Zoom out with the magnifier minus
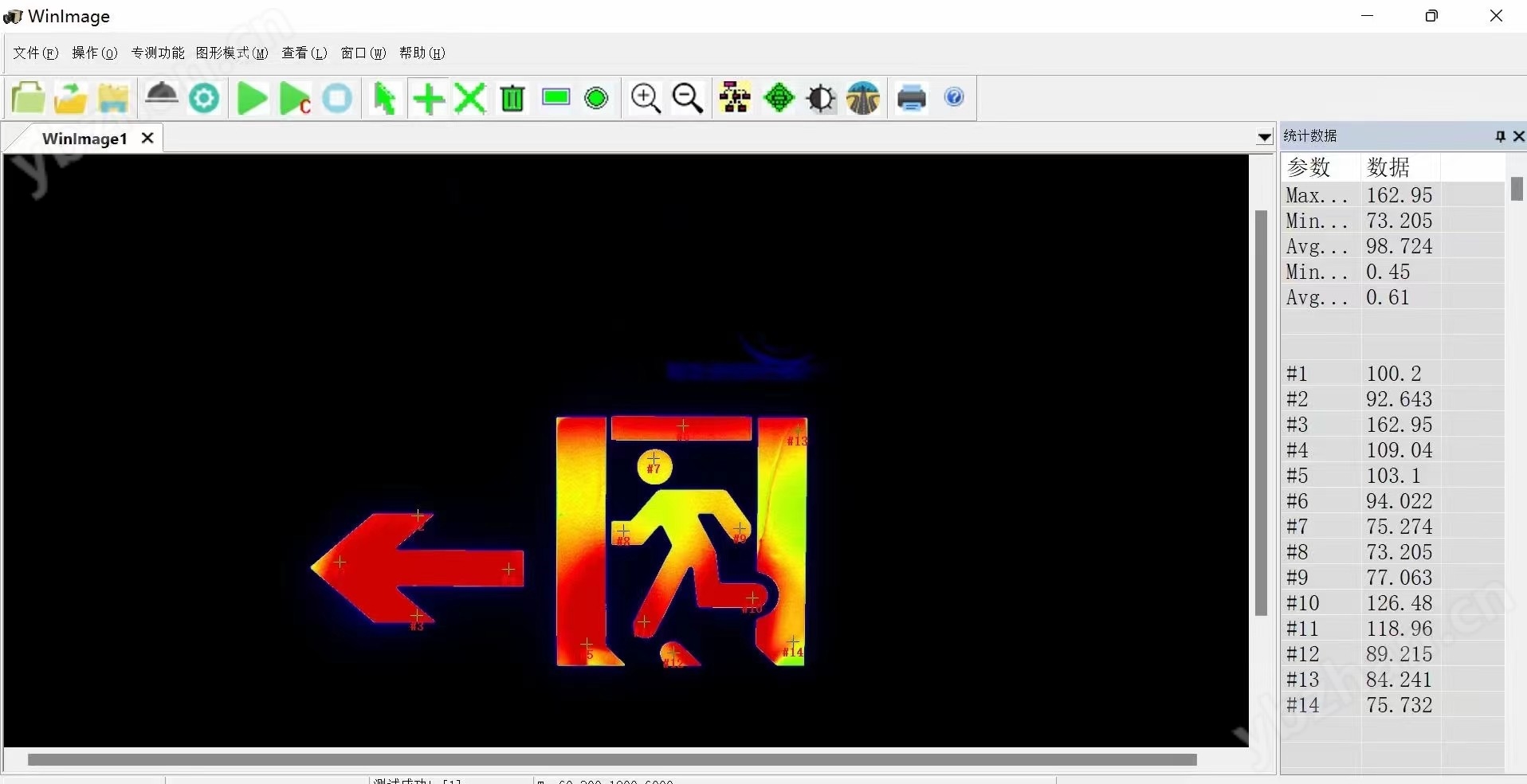 688,99
